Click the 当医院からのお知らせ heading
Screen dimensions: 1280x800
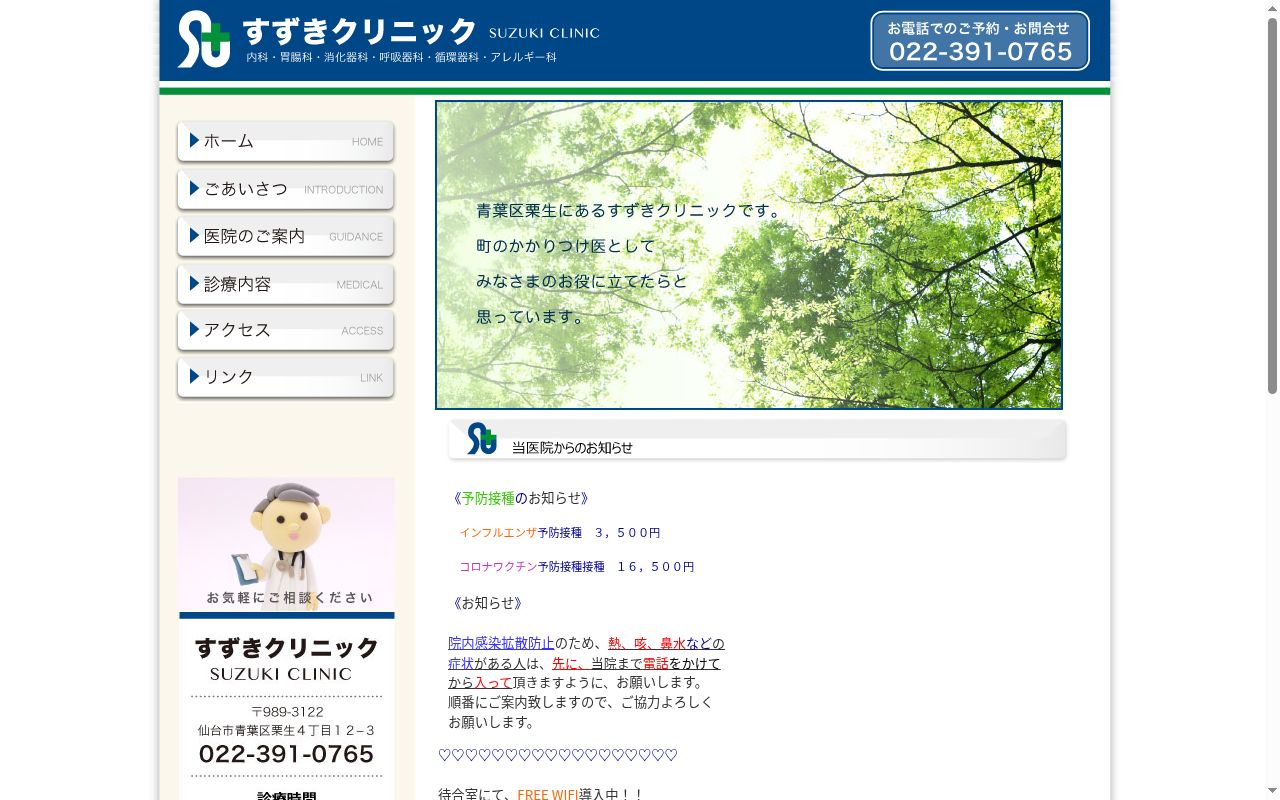(572, 448)
